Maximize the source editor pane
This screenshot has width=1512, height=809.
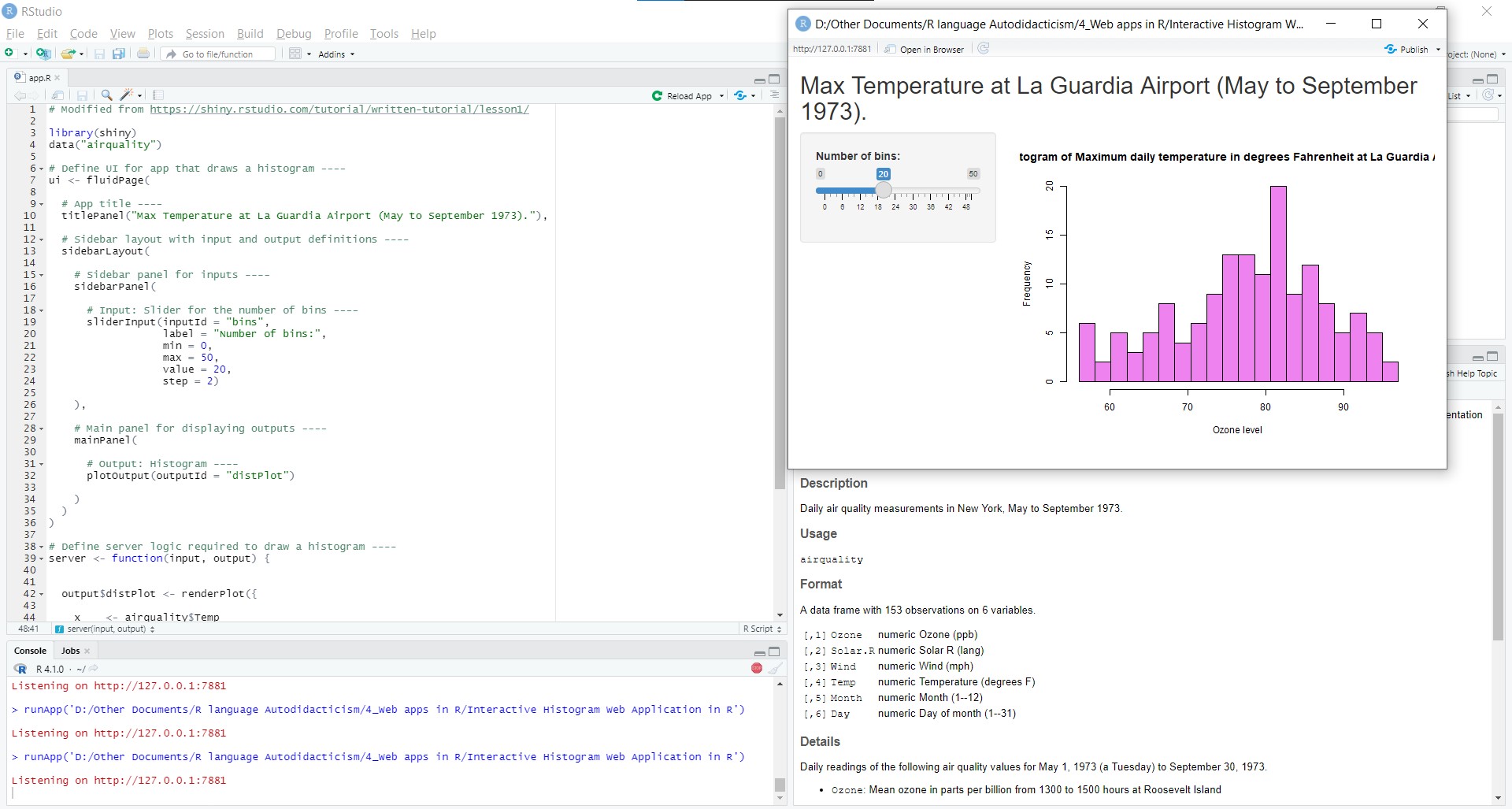point(775,79)
